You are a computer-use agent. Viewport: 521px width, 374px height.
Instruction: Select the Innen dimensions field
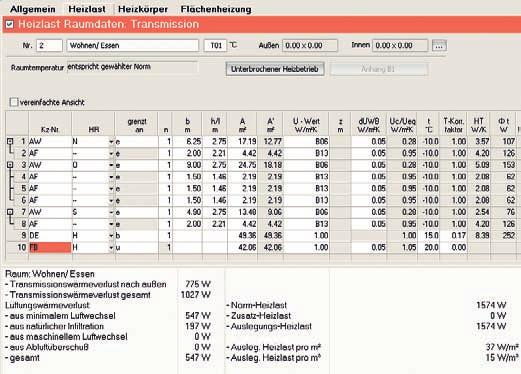[400, 45]
